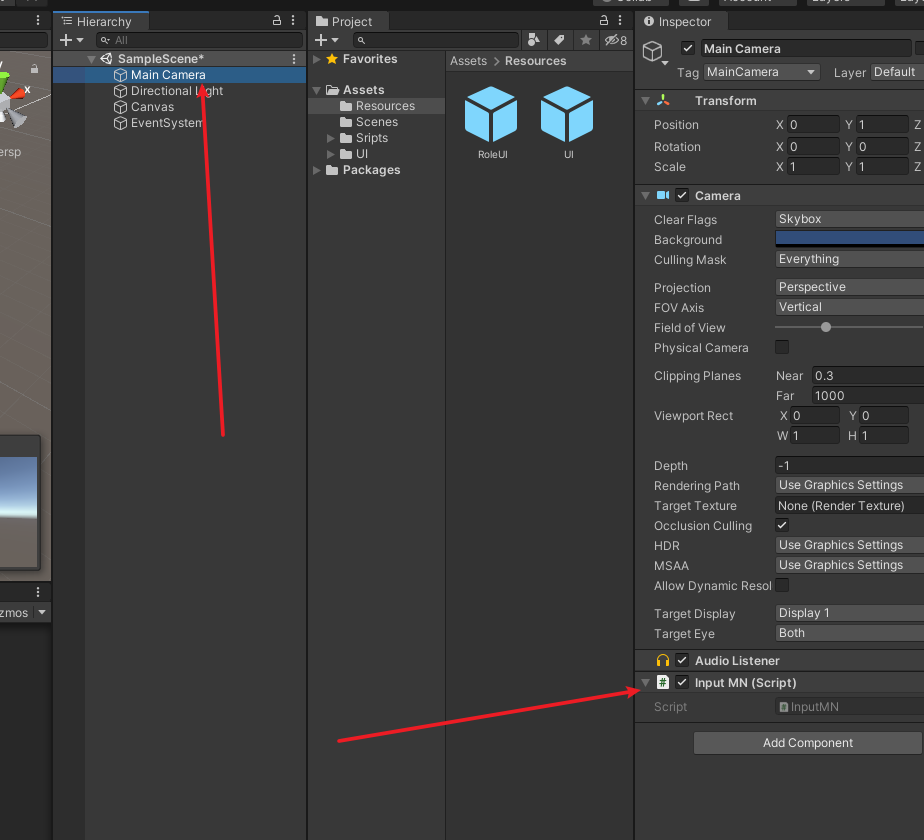
Task: Open the Hierarchy panel three-dot menu
Action: click(x=293, y=21)
